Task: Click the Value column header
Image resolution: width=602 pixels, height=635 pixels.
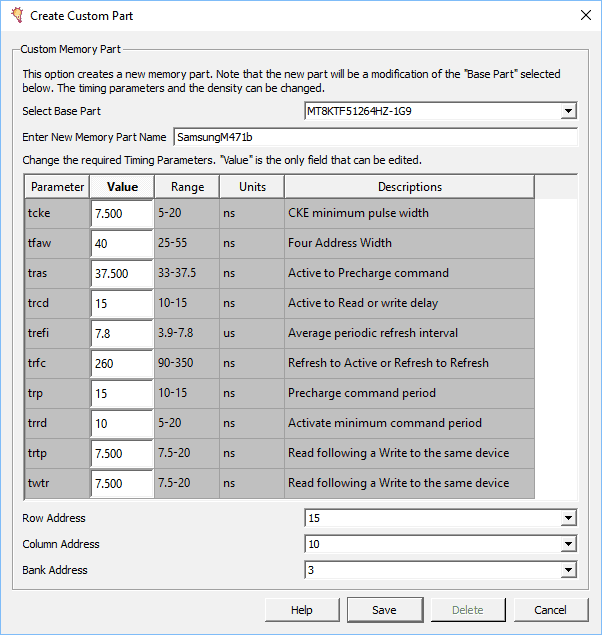Action: click(x=122, y=187)
